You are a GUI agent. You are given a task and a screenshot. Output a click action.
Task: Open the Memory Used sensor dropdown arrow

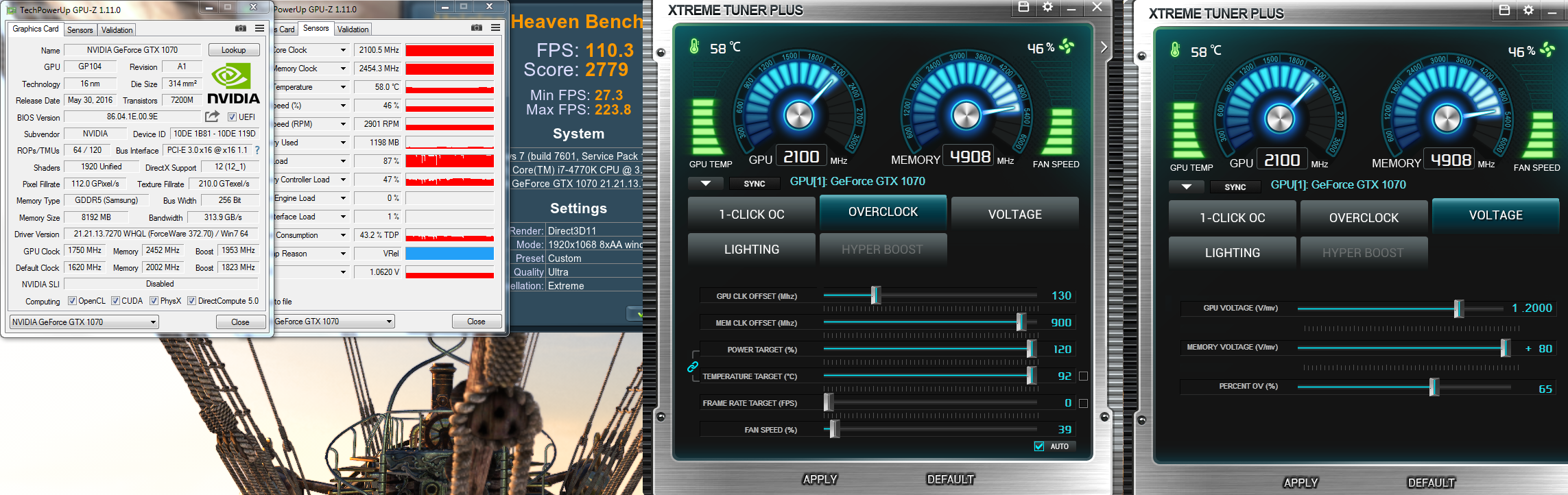[x=343, y=143]
